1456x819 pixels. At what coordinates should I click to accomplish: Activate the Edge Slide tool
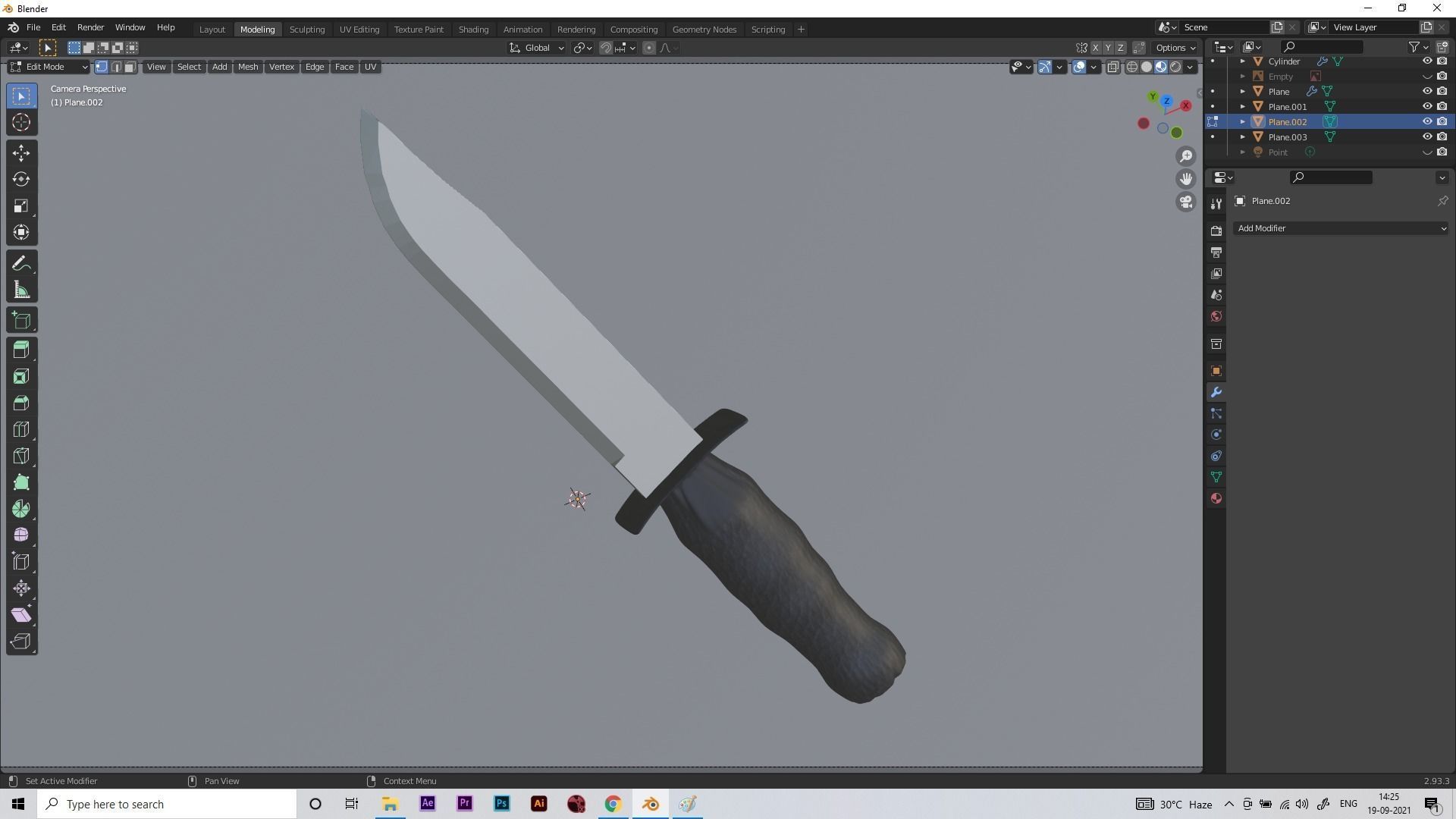pos(21,562)
